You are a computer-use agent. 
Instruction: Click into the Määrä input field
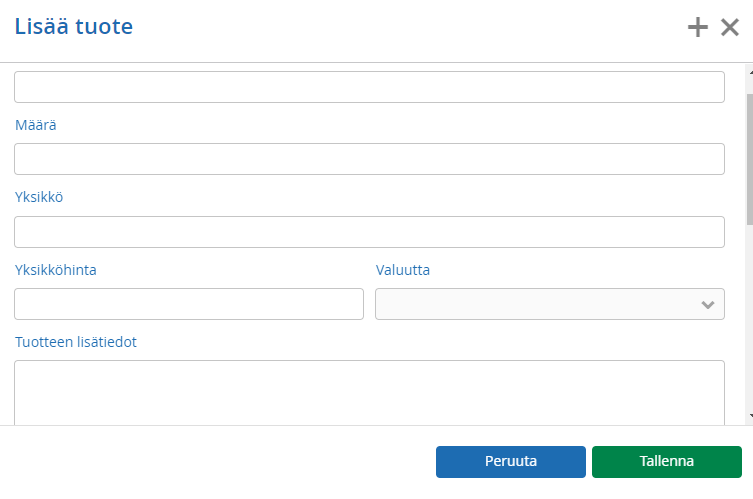(x=369, y=159)
